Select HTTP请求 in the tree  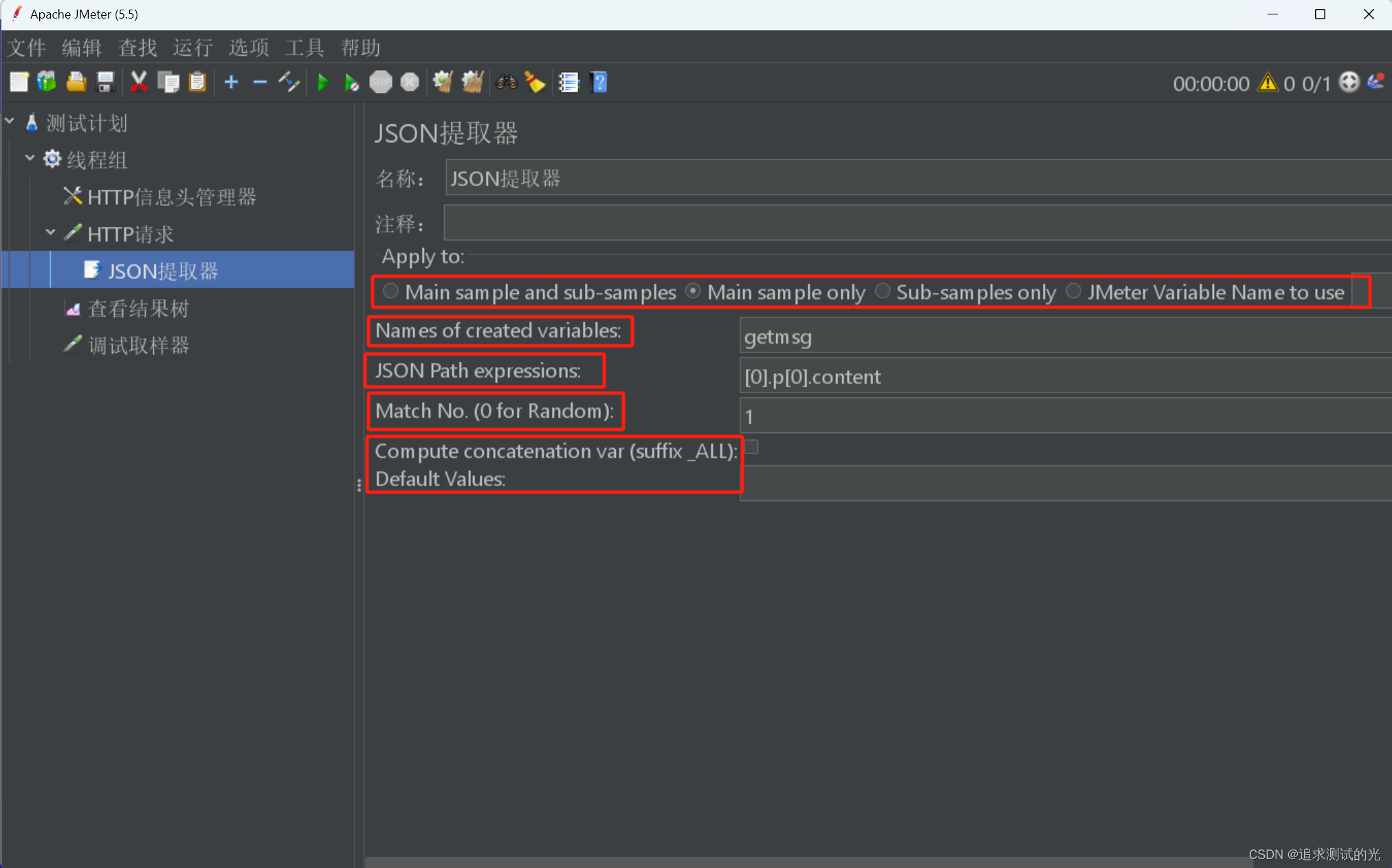coord(131,234)
